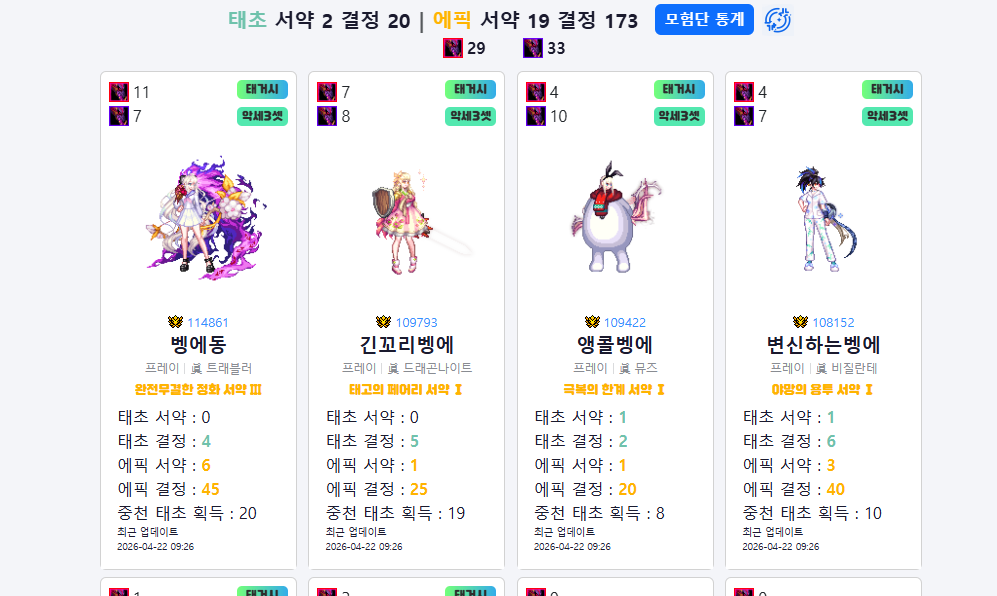Viewport: 997px width, 596px height.
Task: Click 태거시 badge on 벵에동 card
Action: coord(263,90)
